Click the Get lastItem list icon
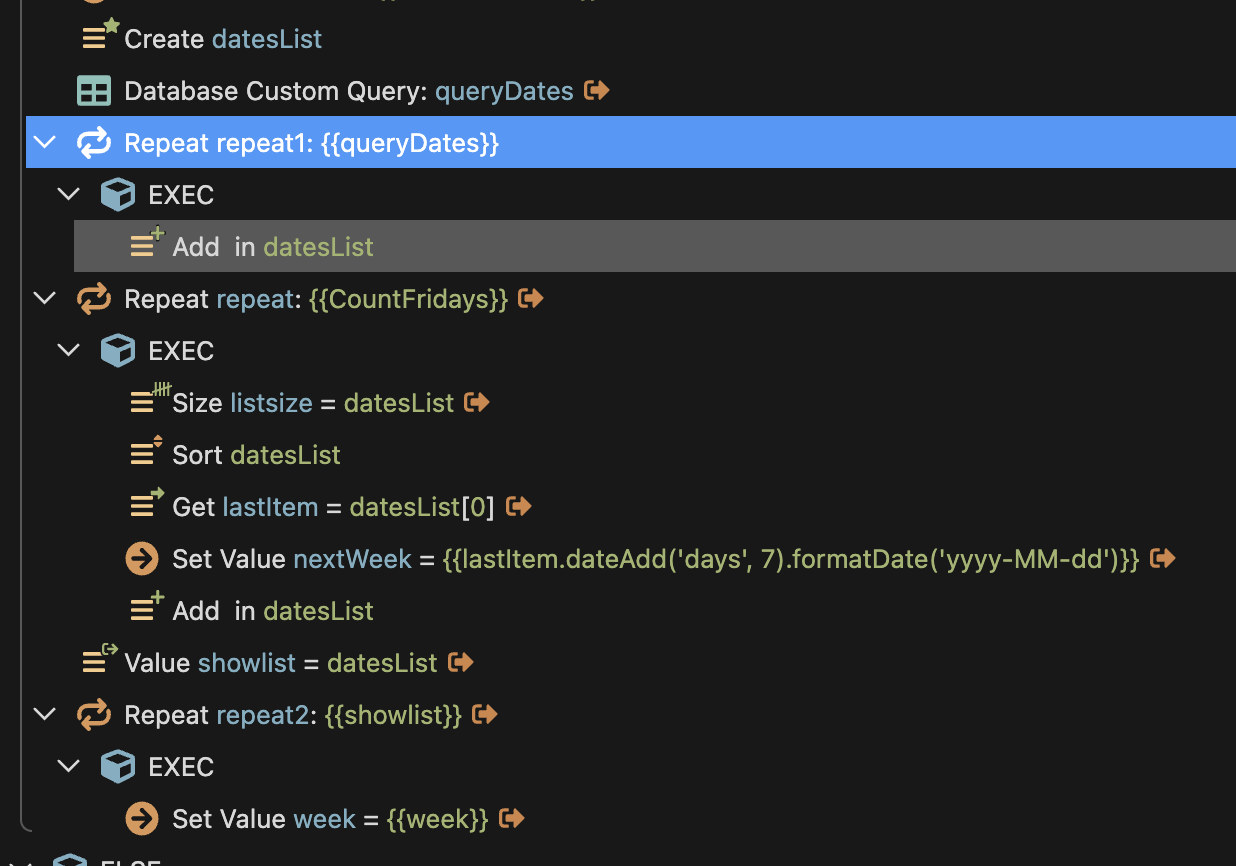Viewport: 1236px width, 866px height. [146, 506]
